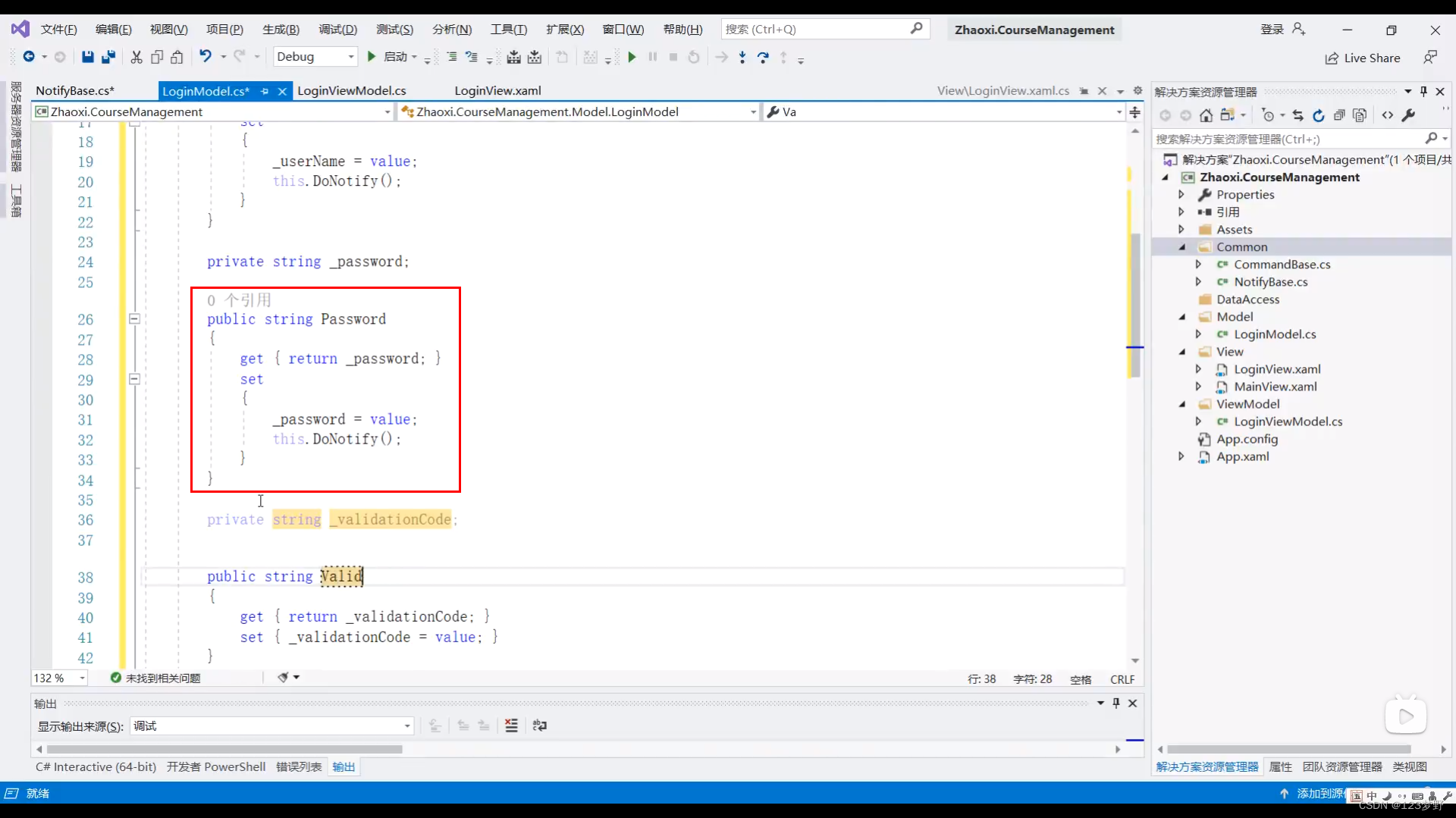This screenshot has height=818, width=1456.
Task: Promote the preview tab LoginView.xaml.cs
Action: pos(1084,91)
